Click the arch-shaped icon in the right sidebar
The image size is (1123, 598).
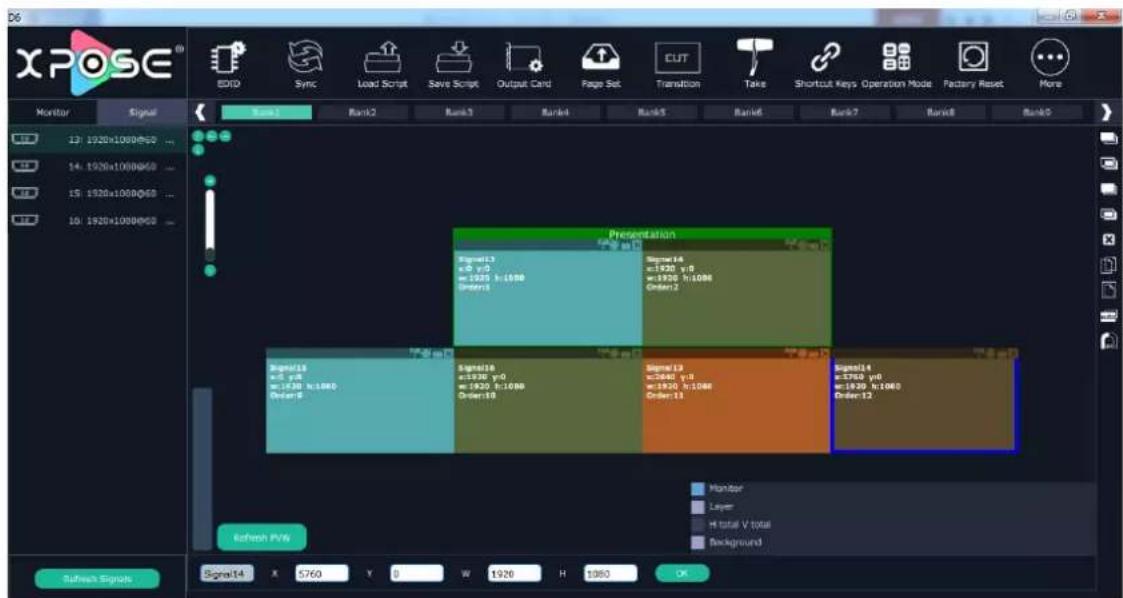[x=1108, y=339]
